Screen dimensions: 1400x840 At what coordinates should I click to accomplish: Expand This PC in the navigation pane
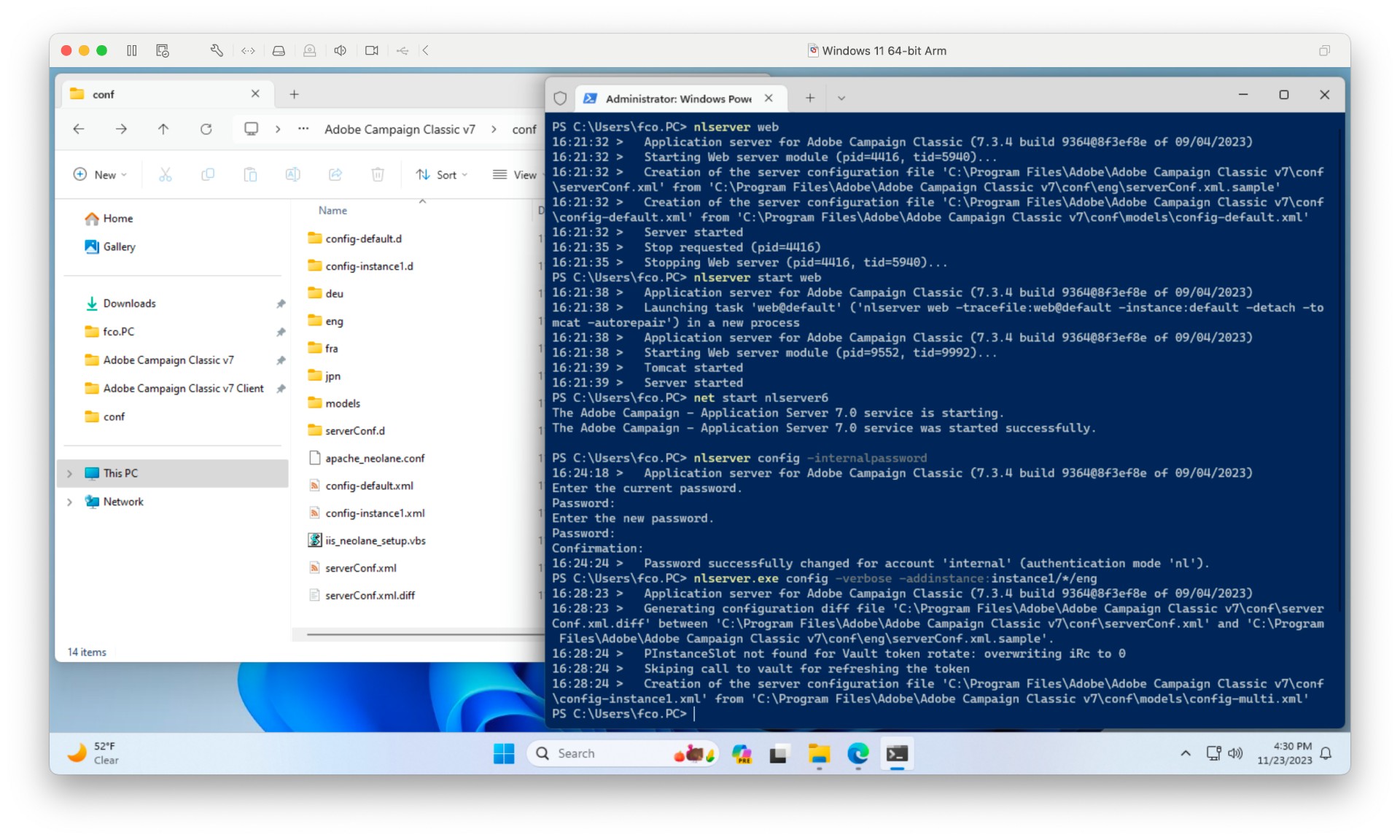[70, 472]
